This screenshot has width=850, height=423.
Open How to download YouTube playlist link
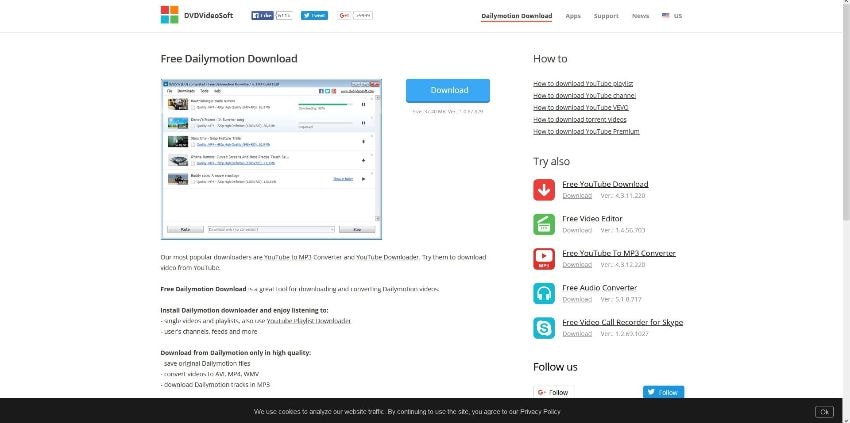583,84
